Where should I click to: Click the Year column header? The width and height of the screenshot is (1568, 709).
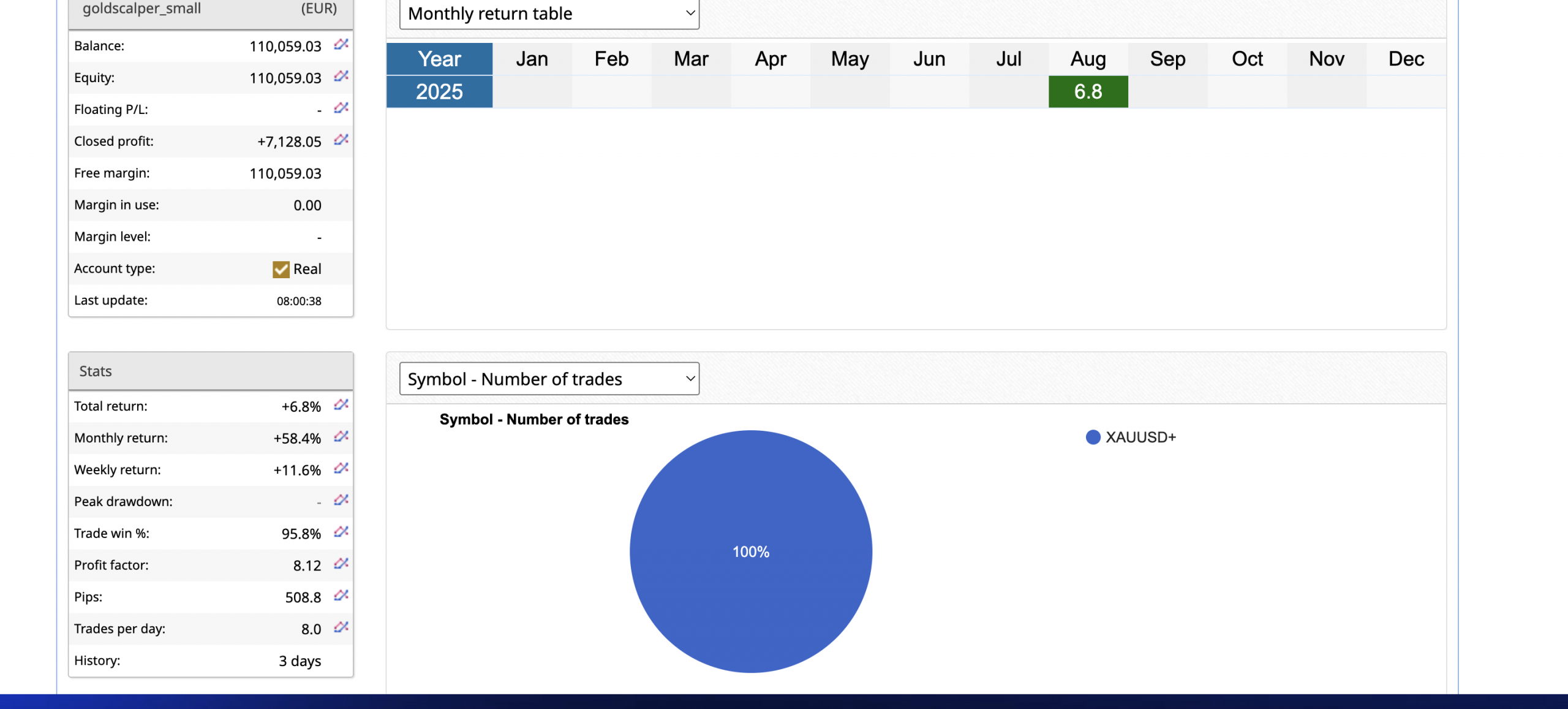coord(439,59)
